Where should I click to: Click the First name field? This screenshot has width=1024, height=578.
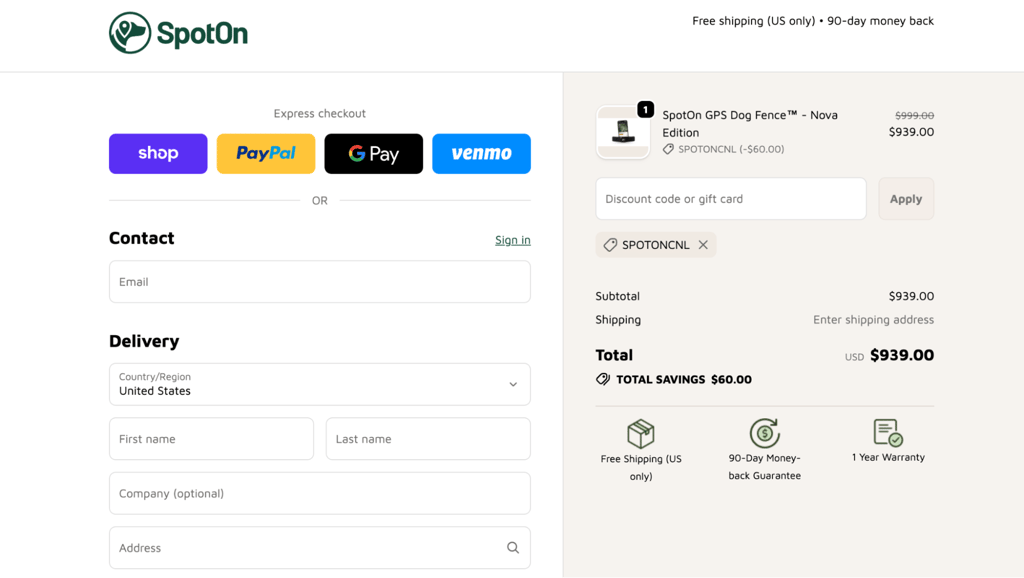(x=212, y=439)
